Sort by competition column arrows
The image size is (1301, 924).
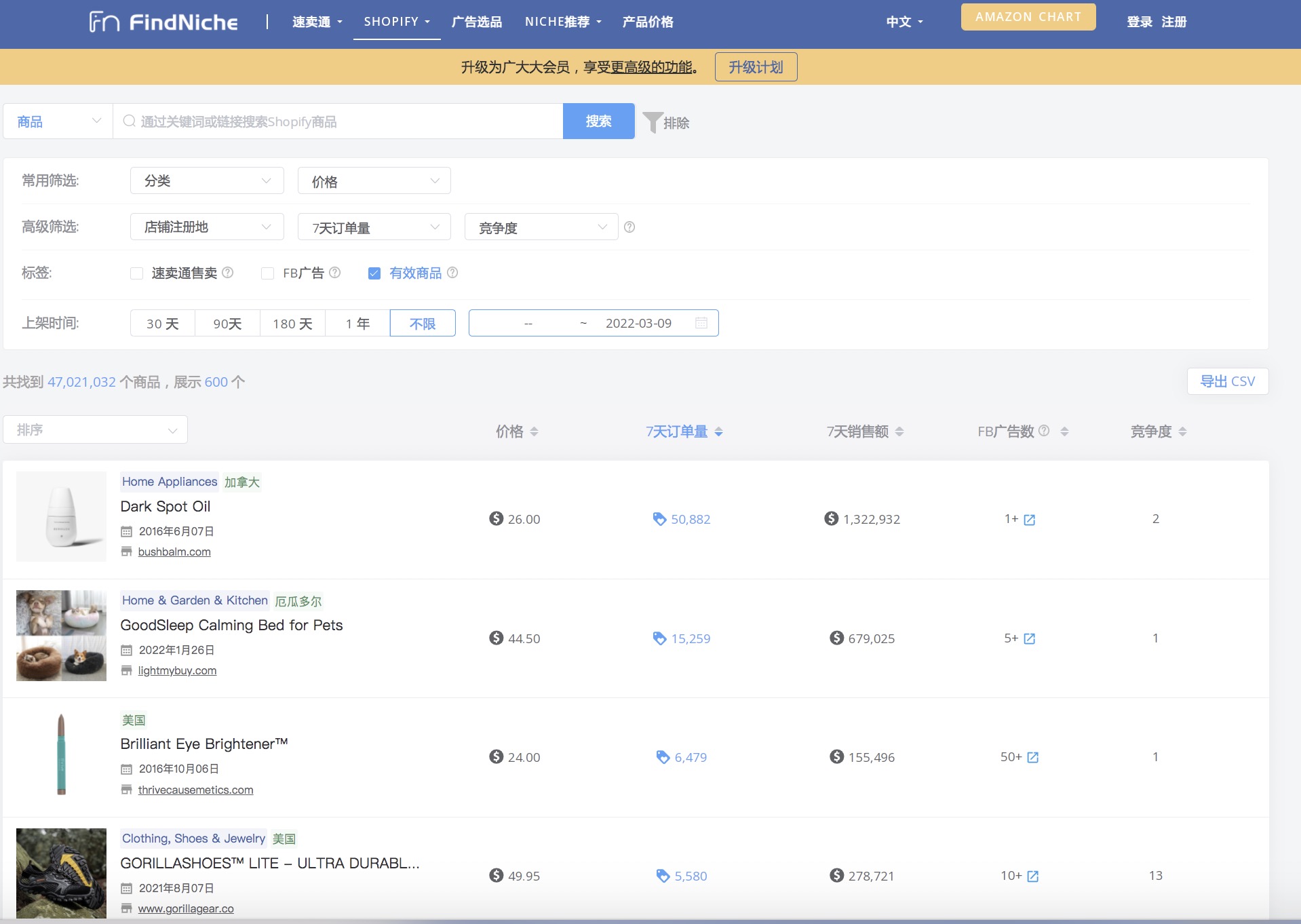pos(1182,431)
